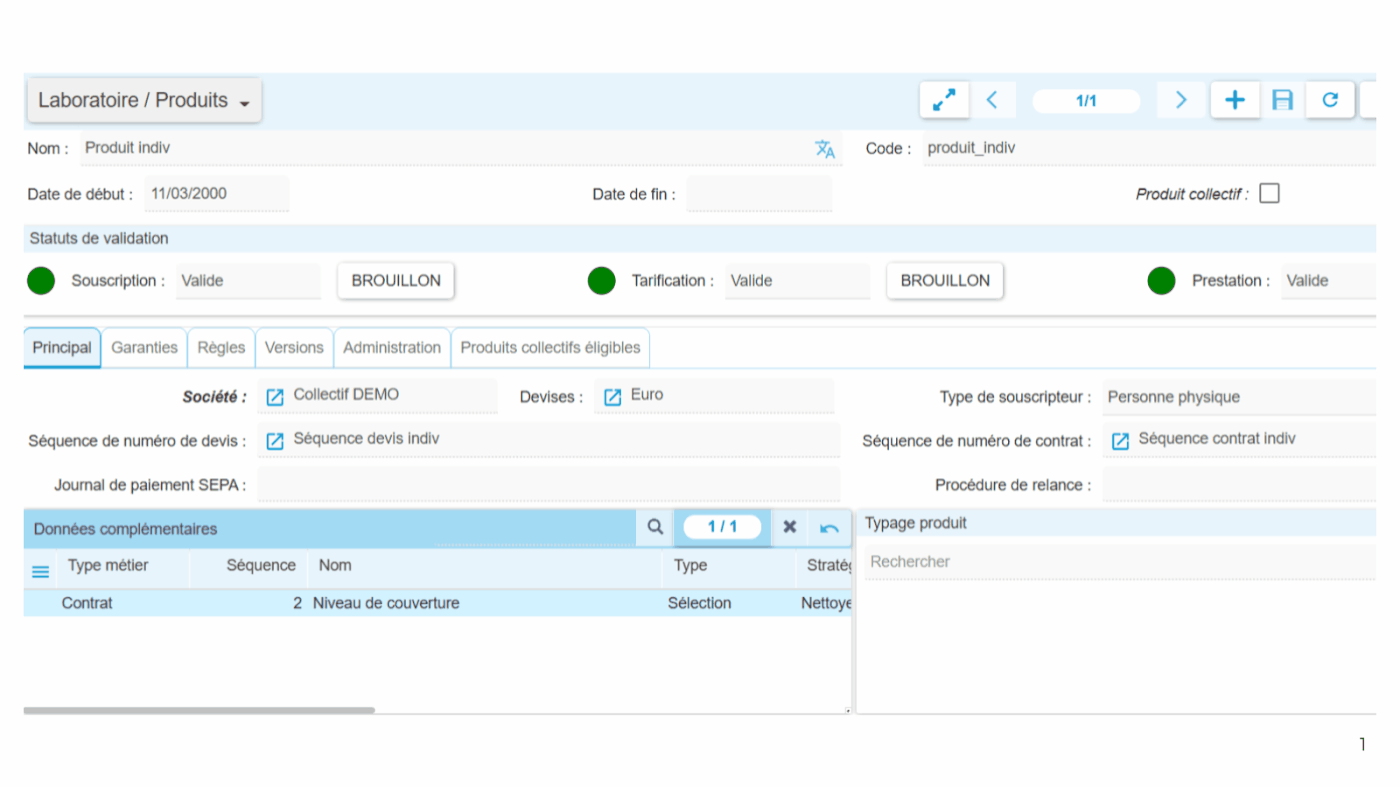Go to previous record with left chevron
This screenshot has width=1400, height=787.
(992, 100)
